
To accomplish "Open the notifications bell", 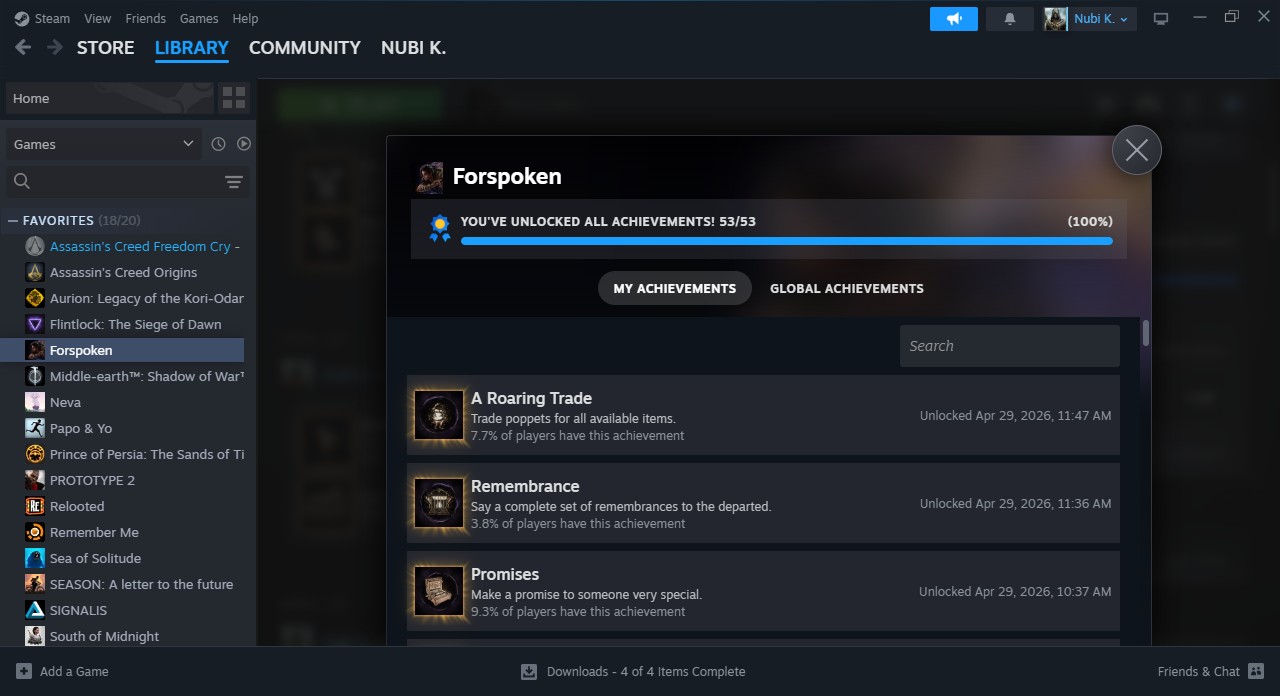I will (1010, 19).
